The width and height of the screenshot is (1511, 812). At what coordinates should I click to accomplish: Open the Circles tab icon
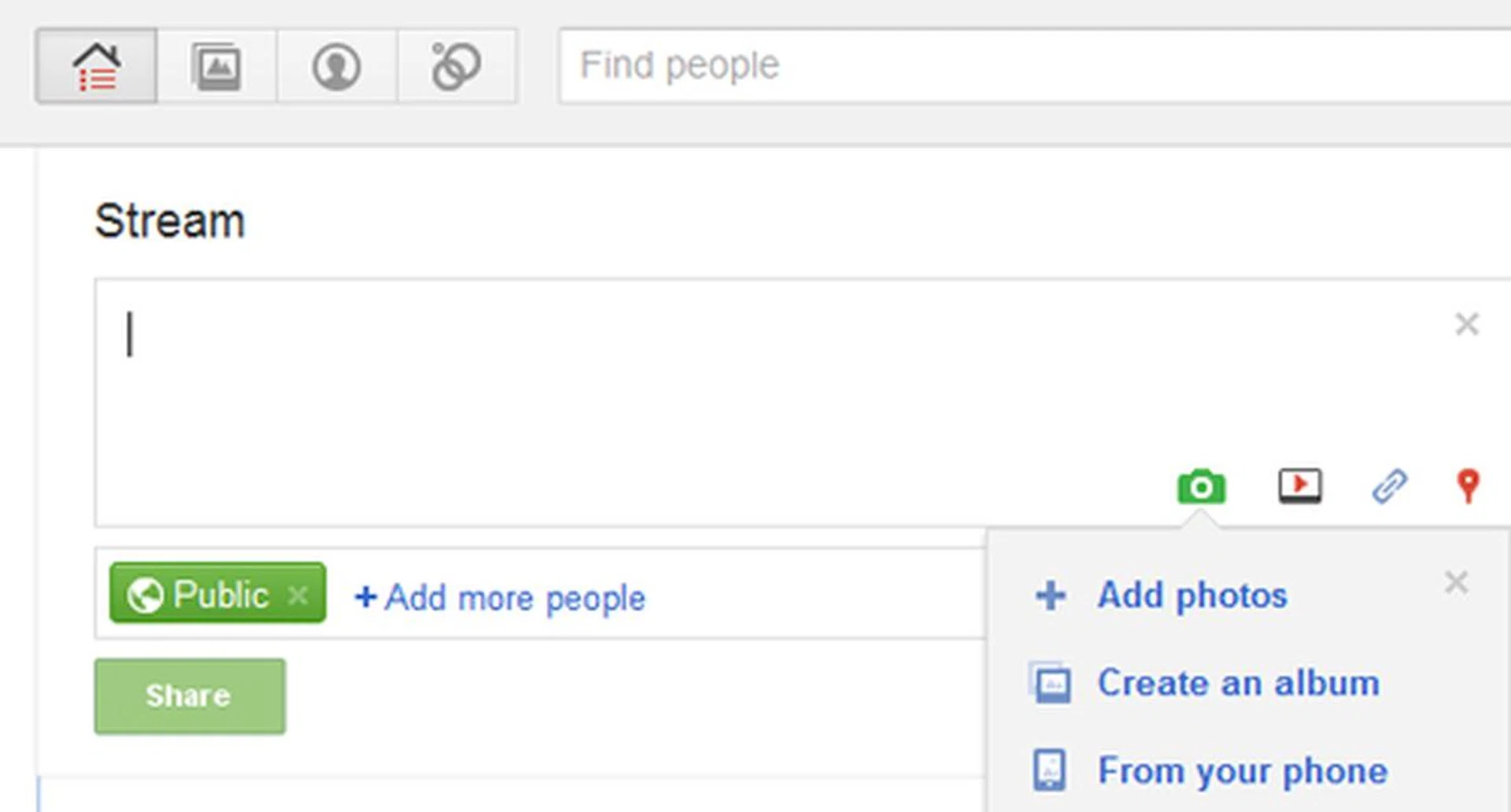pos(456,66)
